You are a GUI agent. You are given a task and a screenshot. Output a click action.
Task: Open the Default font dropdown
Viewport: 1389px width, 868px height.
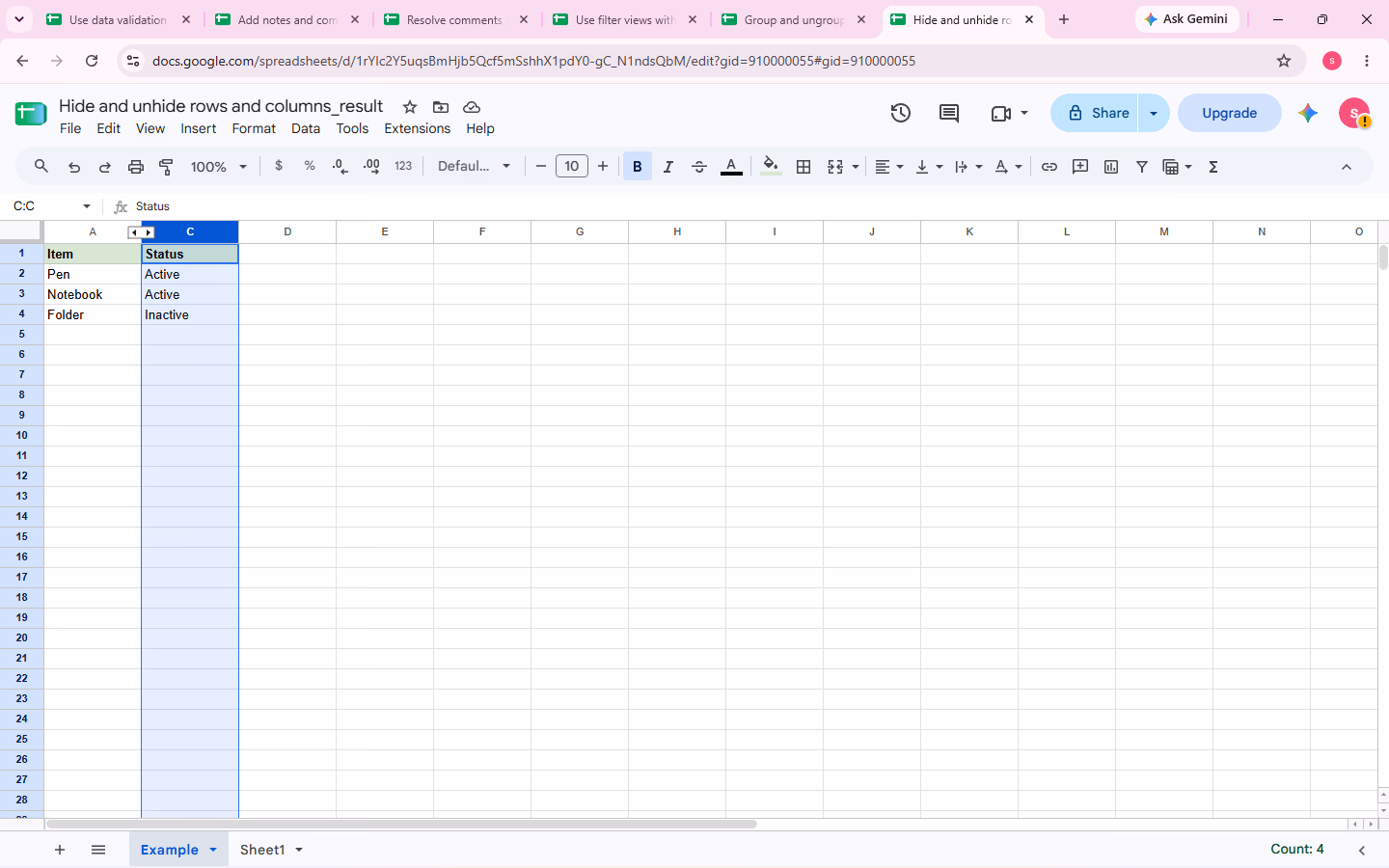coord(474,166)
